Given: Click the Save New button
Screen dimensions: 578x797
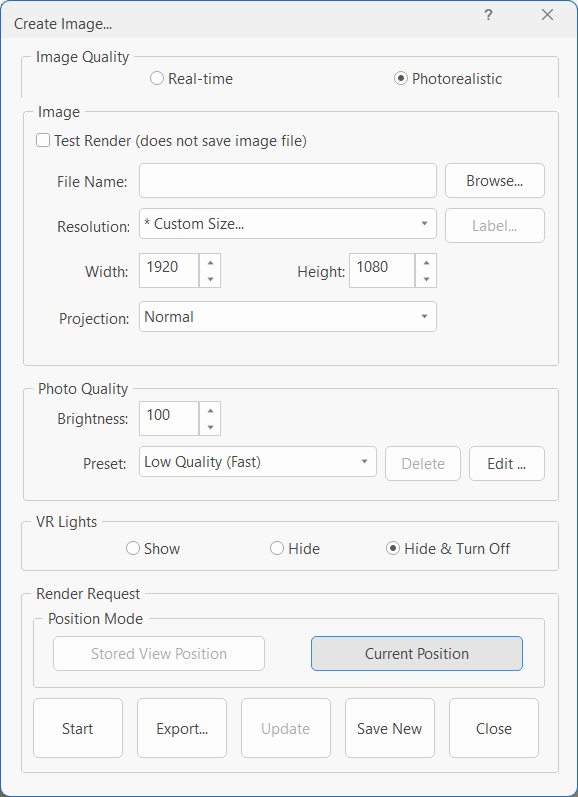Looking at the screenshot, I should (x=389, y=728).
